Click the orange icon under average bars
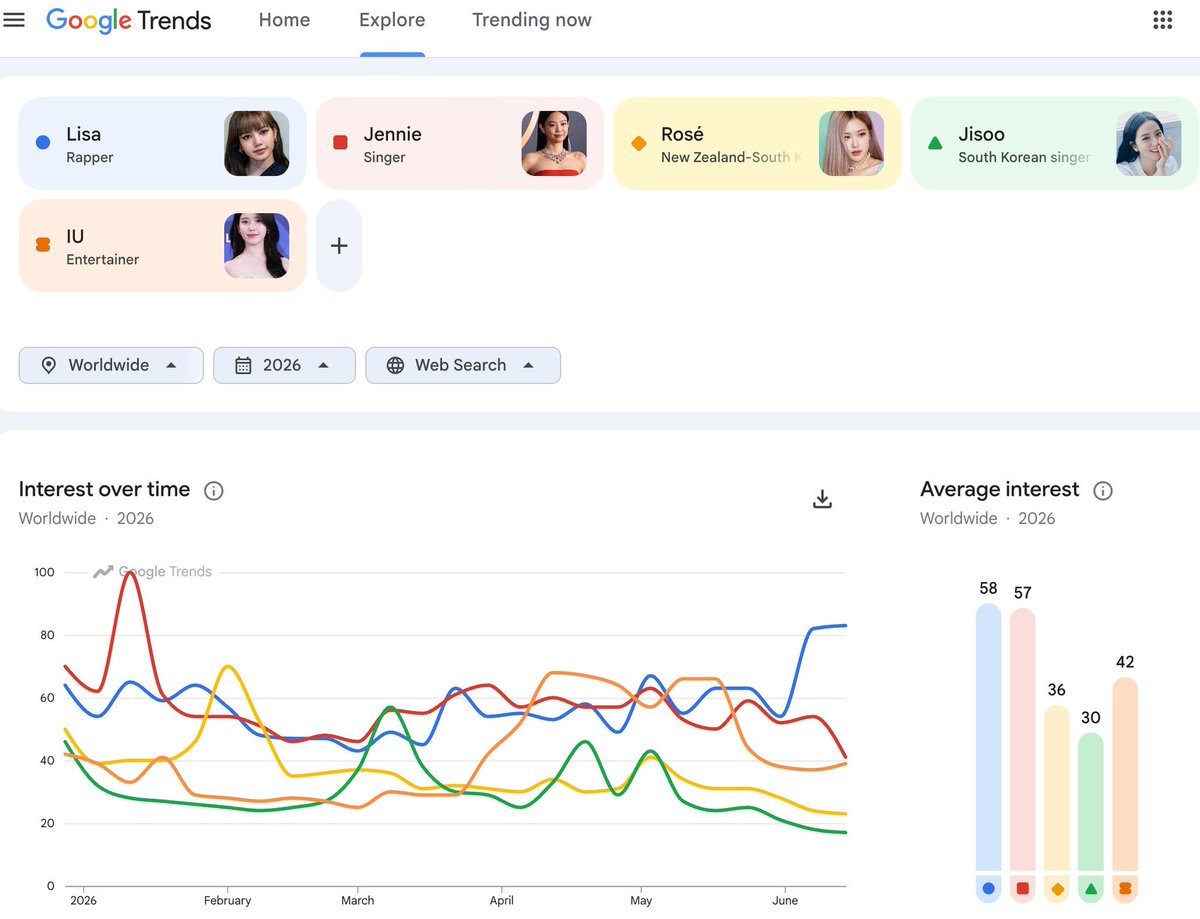Screen dimensions: 1200x919 coord(1125,888)
